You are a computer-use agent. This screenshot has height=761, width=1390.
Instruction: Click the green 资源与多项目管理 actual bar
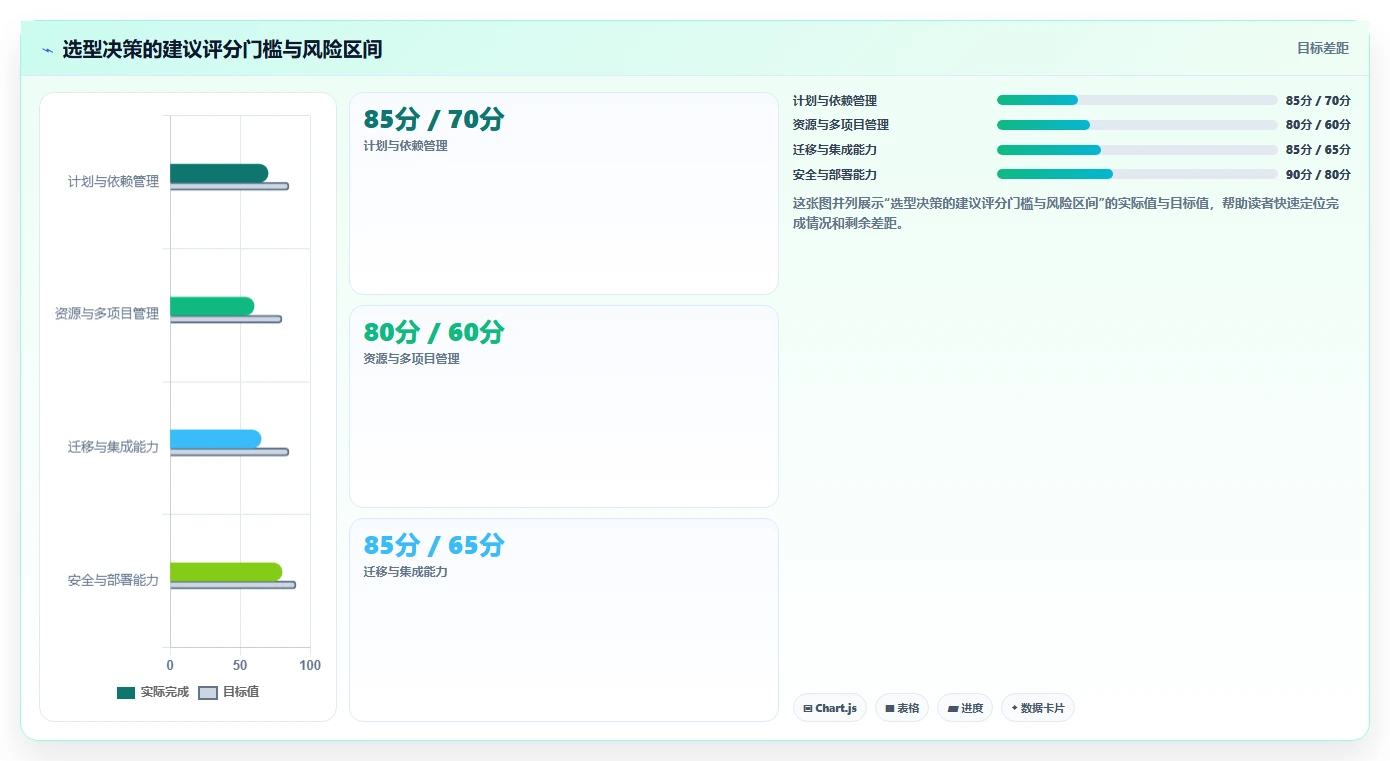point(212,306)
